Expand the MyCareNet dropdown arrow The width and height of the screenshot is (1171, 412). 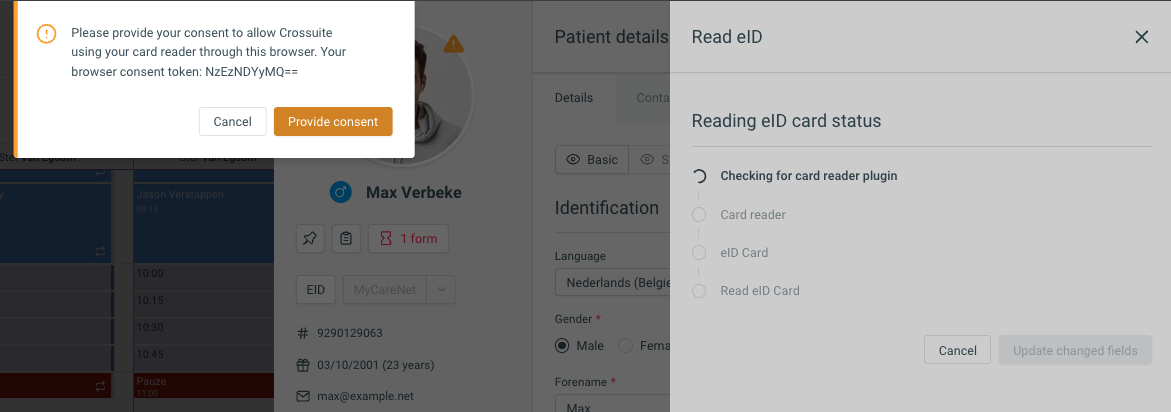coord(441,290)
